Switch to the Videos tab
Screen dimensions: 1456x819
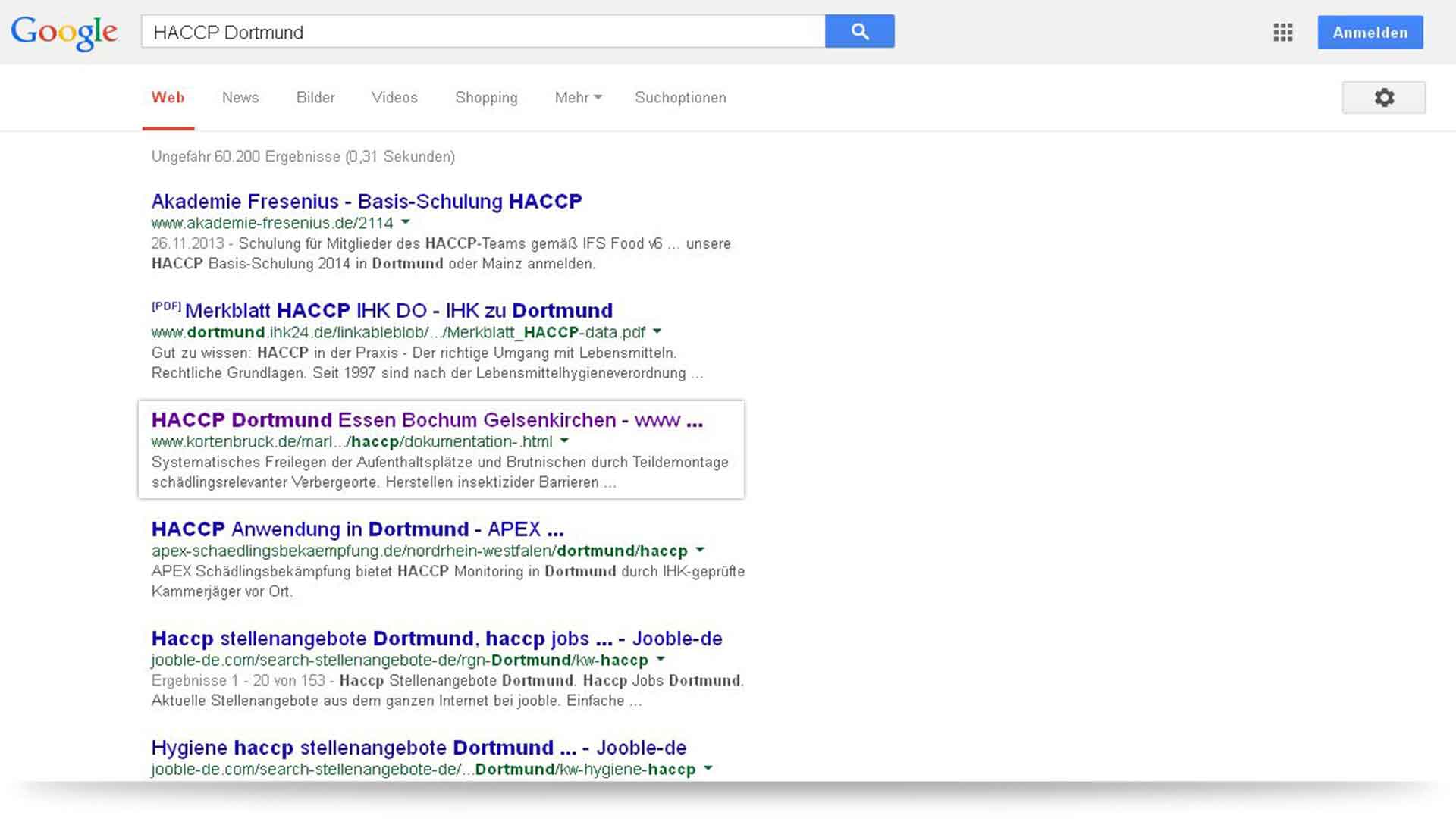click(394, 97)
